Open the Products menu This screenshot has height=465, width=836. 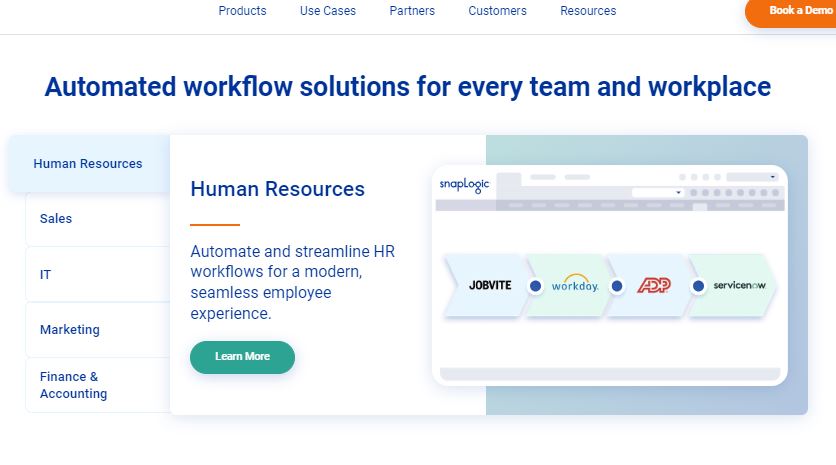[x=242, y=11]
